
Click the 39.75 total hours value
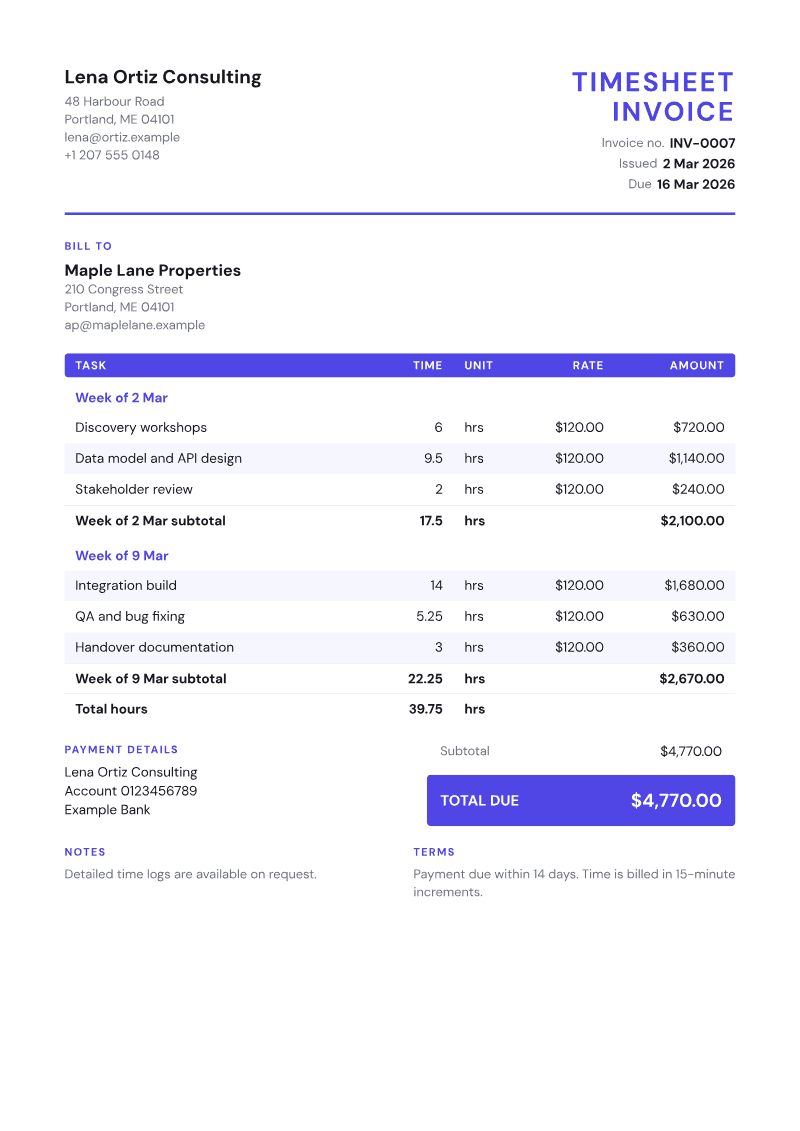(x=426, y=709)
